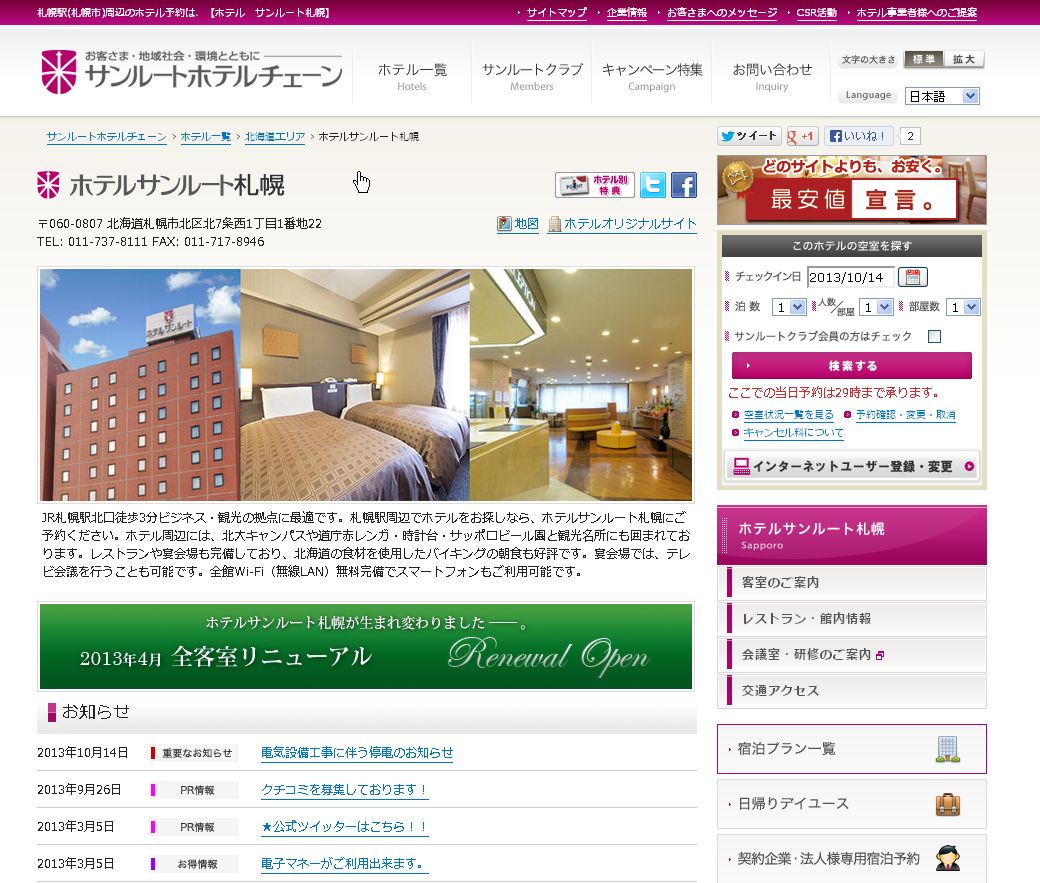1040x883 pixels.
Task: Open the ホテル一覧 Hotels menu
Action: (x=412, y=76)
